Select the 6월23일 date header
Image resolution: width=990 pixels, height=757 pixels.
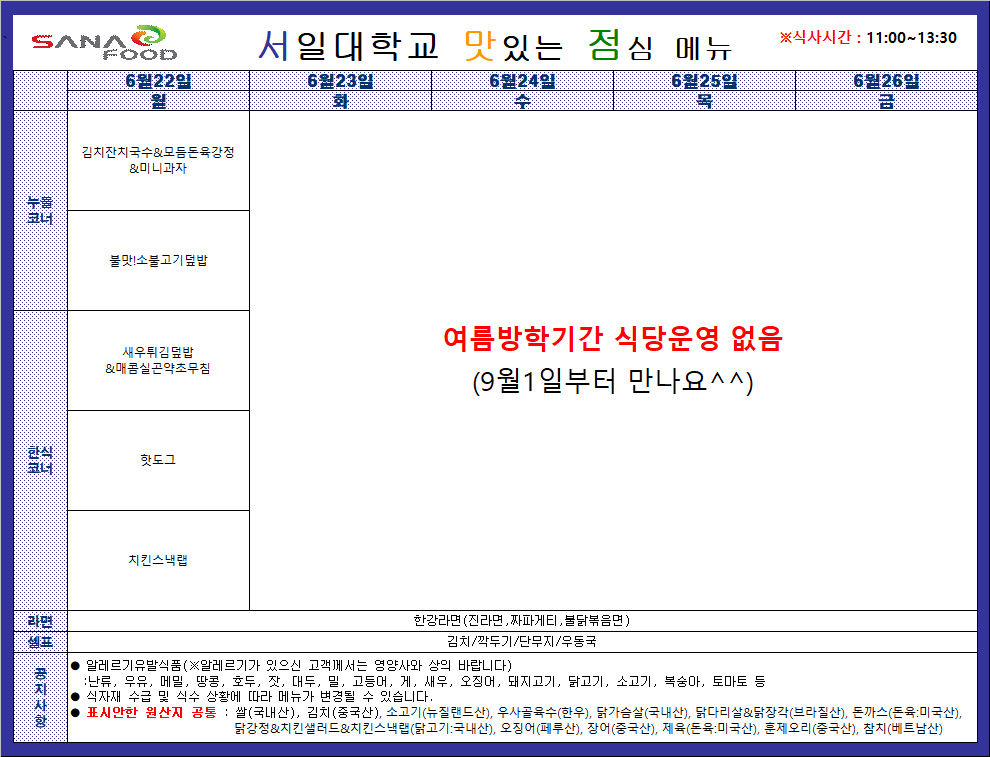click(x=340, y=81)
